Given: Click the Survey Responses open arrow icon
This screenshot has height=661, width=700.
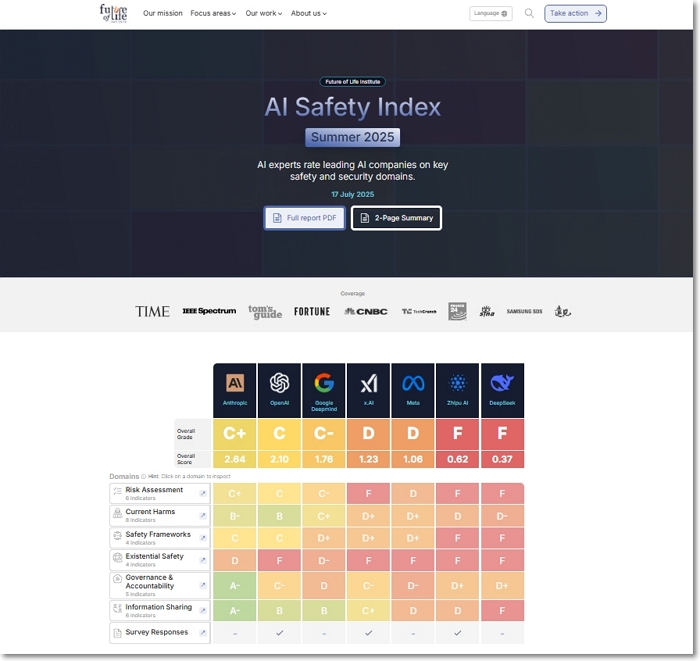Looking at the screenshot, I should click(x=203, y=632).
